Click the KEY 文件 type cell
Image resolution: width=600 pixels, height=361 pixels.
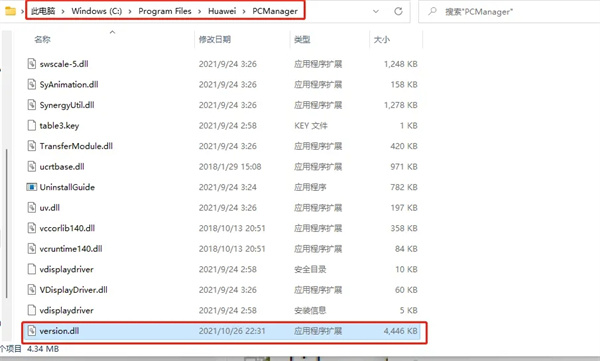(311, 126)
